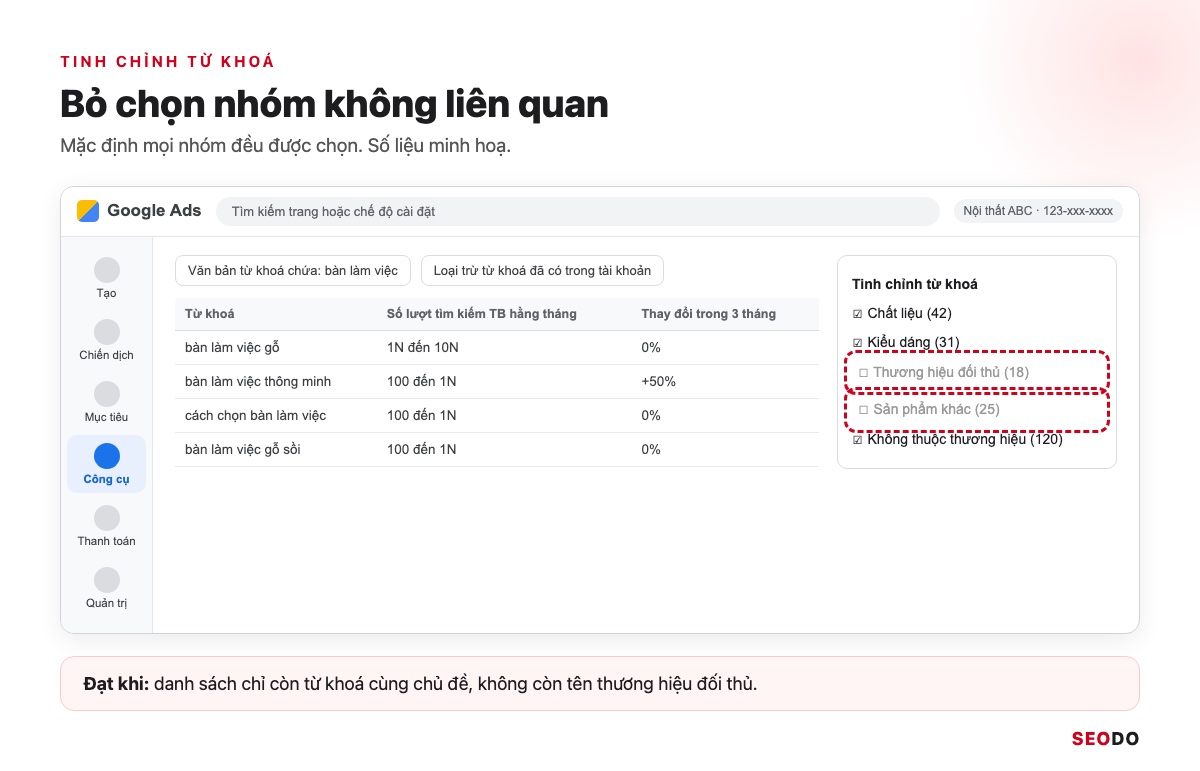This screenshot has height=771, width=1200.
Task: Open the Quản trị sidebar icon
Action: [107, 580]
